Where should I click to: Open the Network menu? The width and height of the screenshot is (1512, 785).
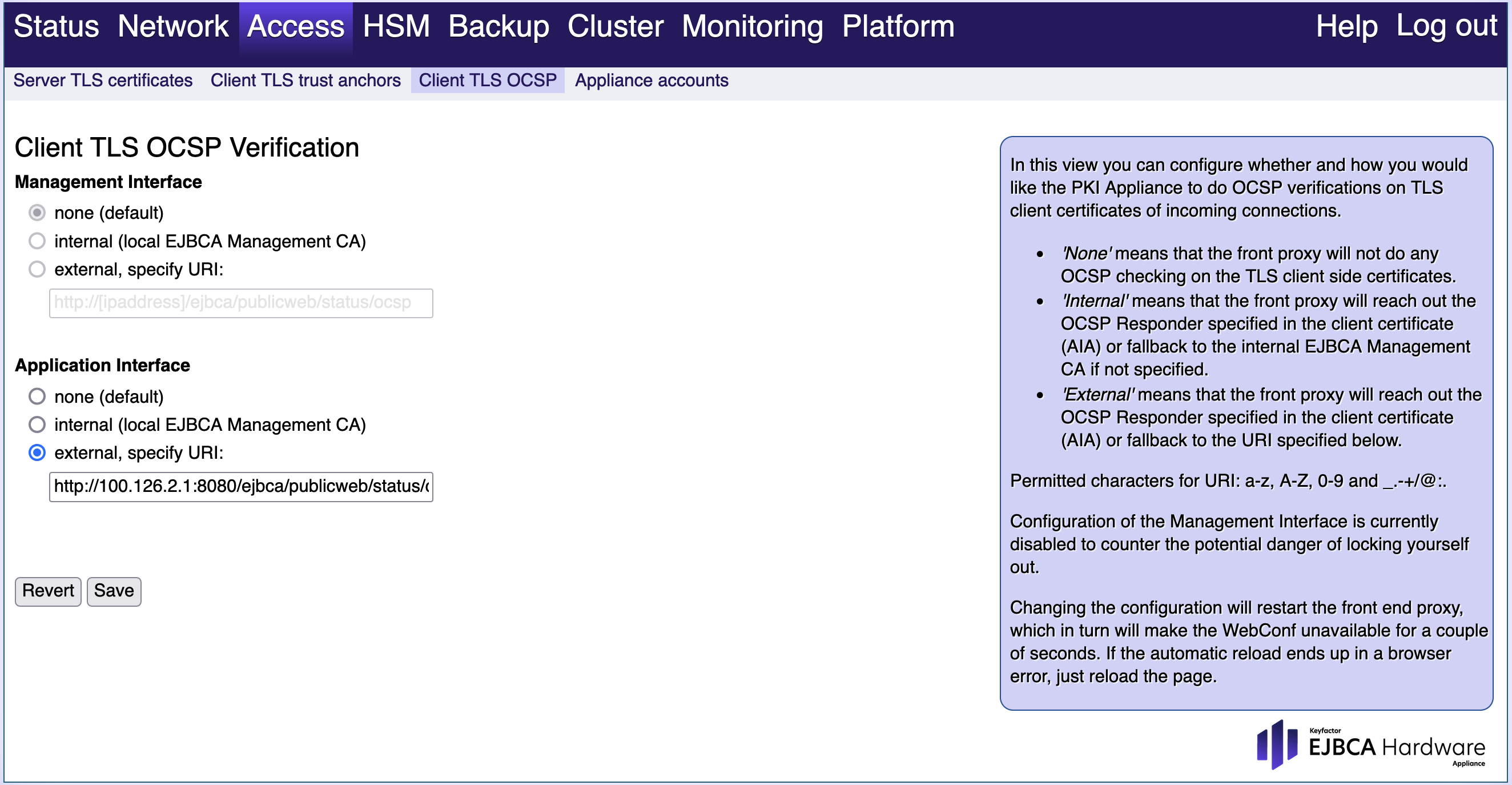tap(173, 26)
